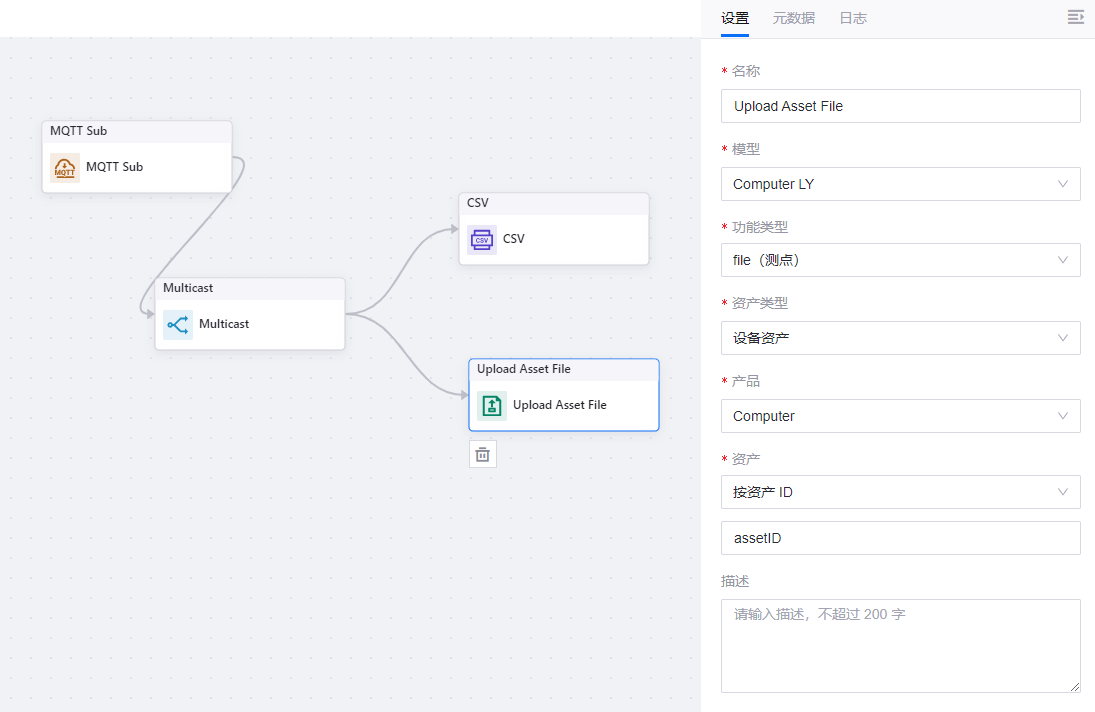Image resolution: width=1095 pixels, height=712 pixels.
Task: Click the CSV node icon
Action: click(x=482, y=240)
